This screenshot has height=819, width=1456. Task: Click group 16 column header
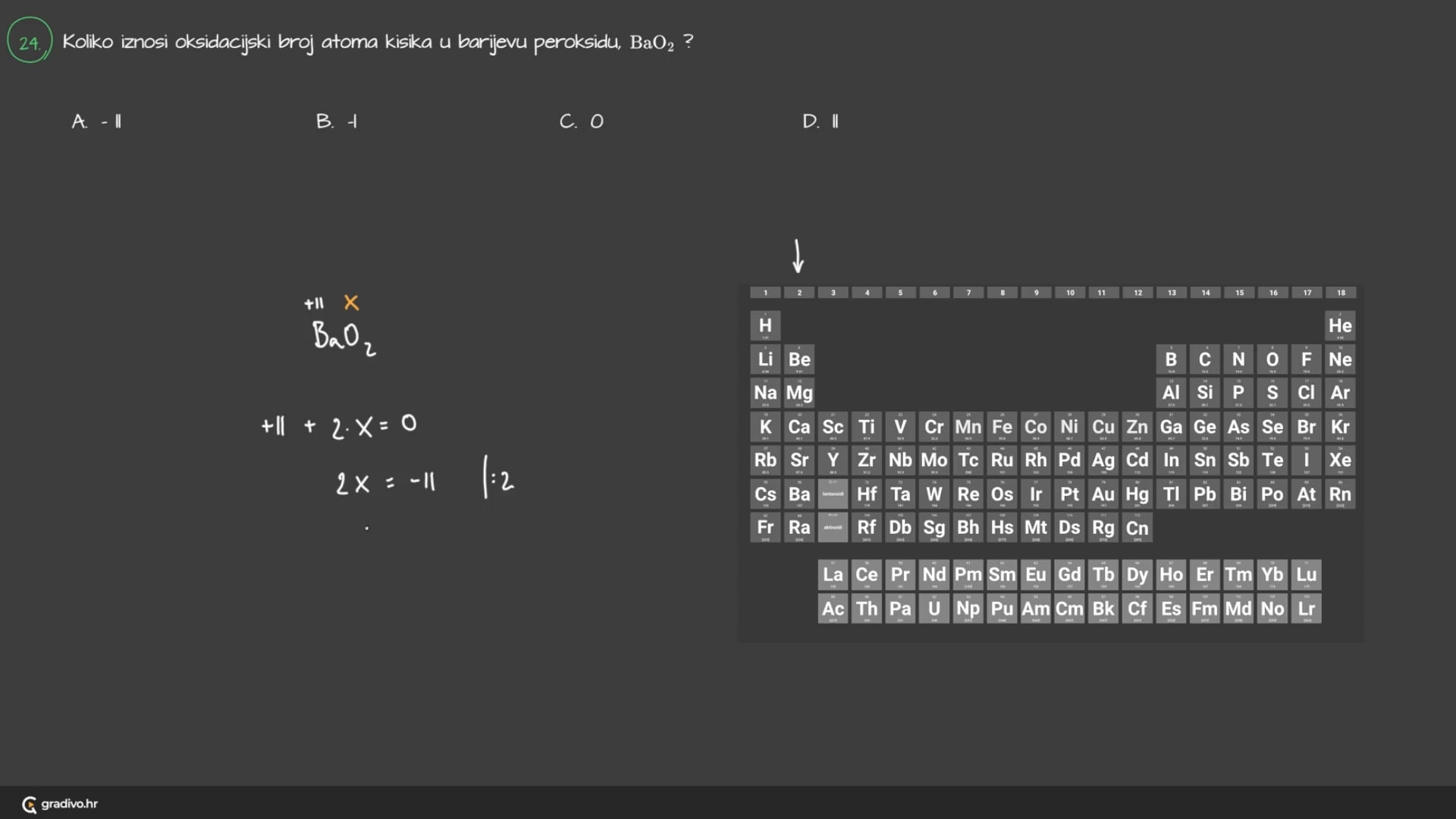1272,293
